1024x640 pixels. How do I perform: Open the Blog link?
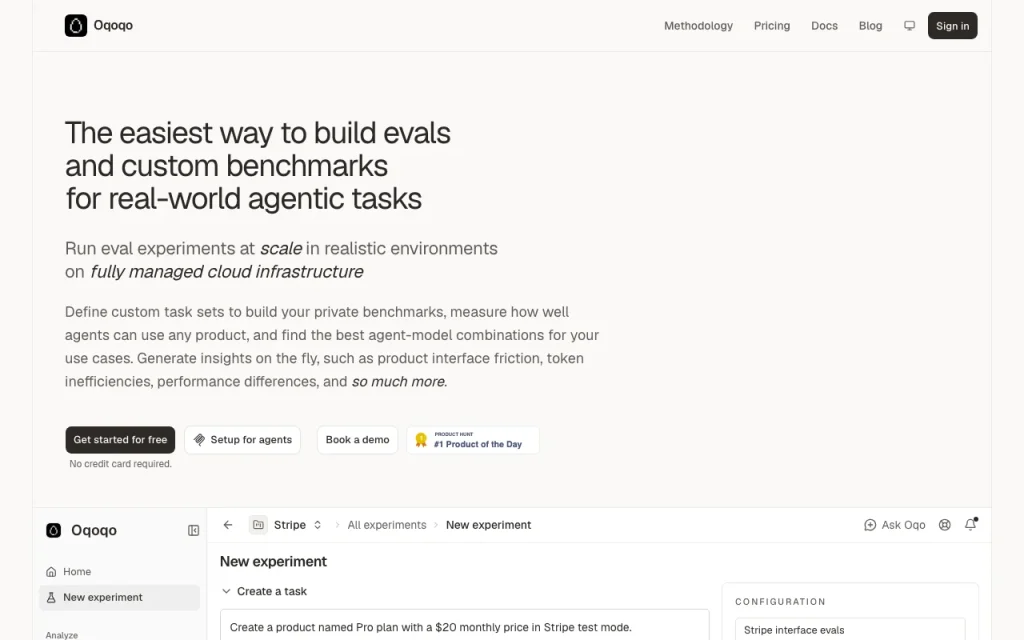[x=870, y=26]
